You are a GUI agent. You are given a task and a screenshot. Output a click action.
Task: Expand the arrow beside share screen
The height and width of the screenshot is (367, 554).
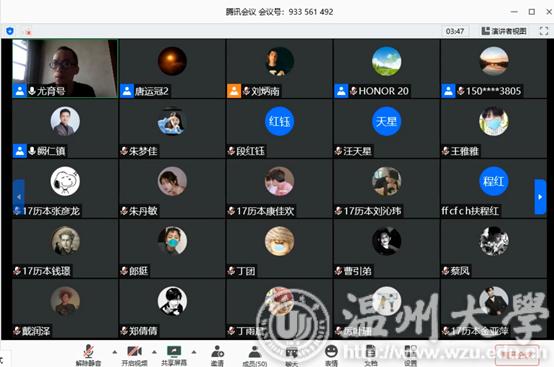[194, 352]
